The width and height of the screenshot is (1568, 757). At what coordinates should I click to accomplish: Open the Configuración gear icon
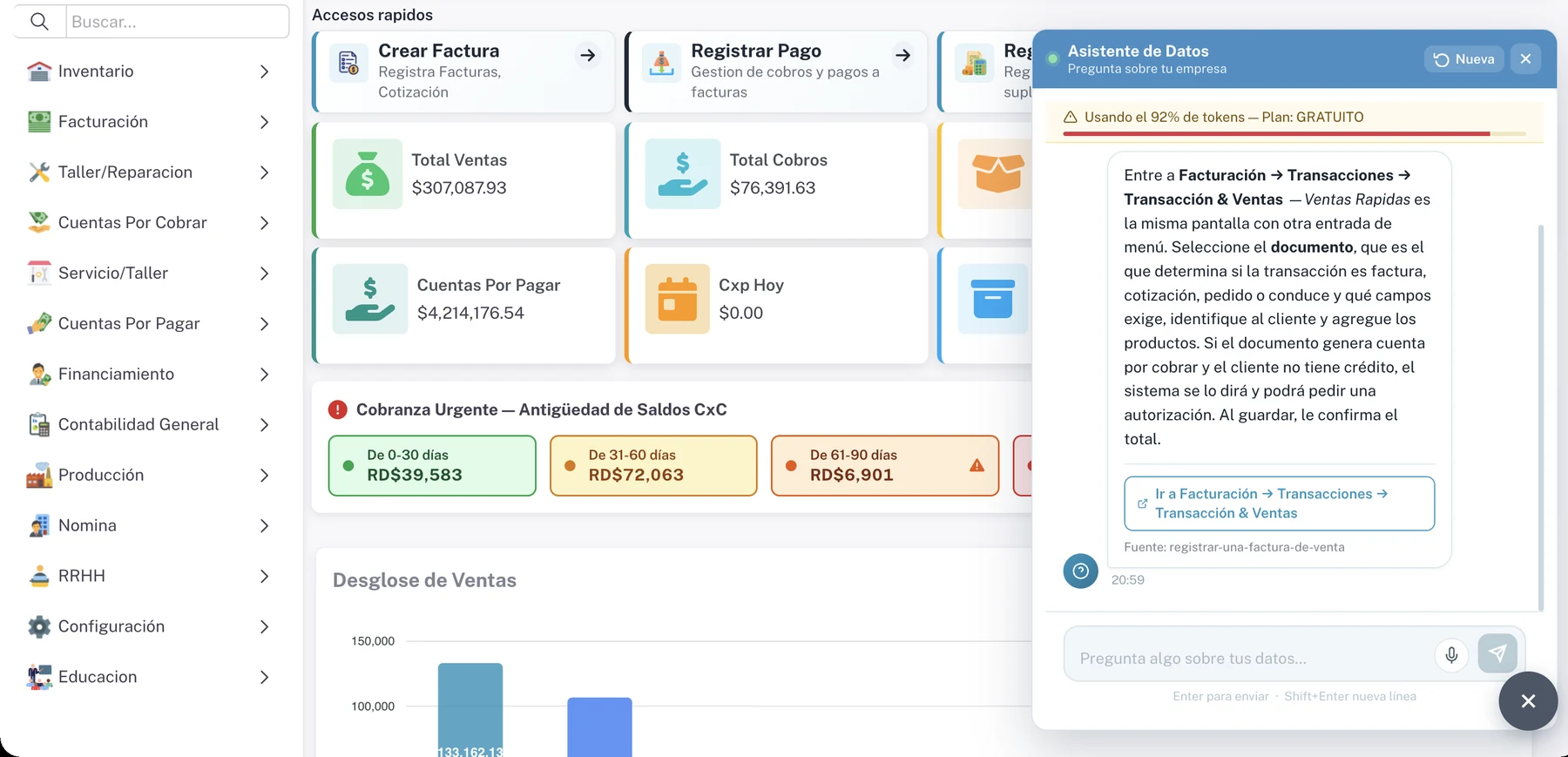click(39, 627)
